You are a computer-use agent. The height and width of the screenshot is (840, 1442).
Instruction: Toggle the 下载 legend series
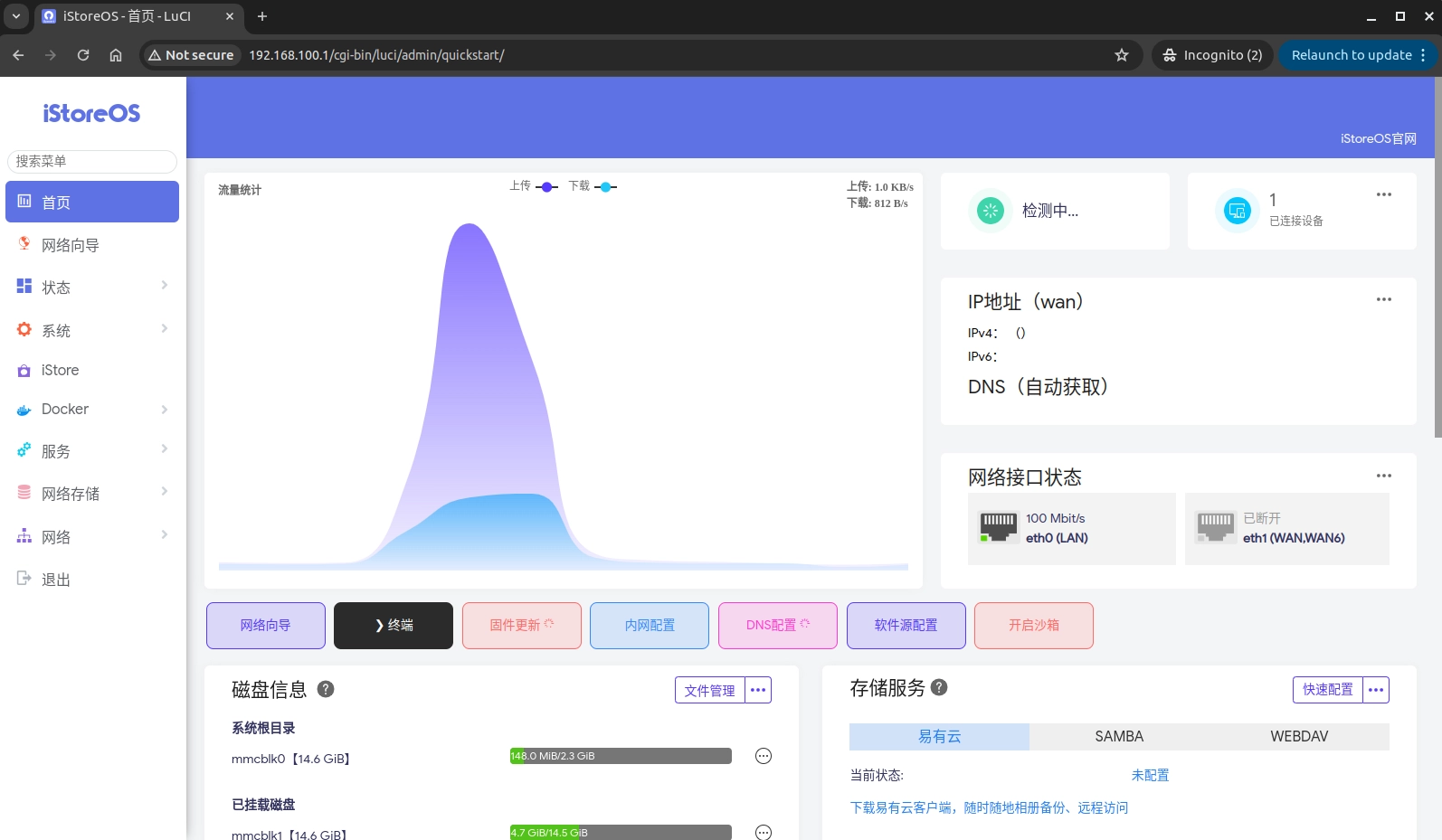(x=593, y=186)
